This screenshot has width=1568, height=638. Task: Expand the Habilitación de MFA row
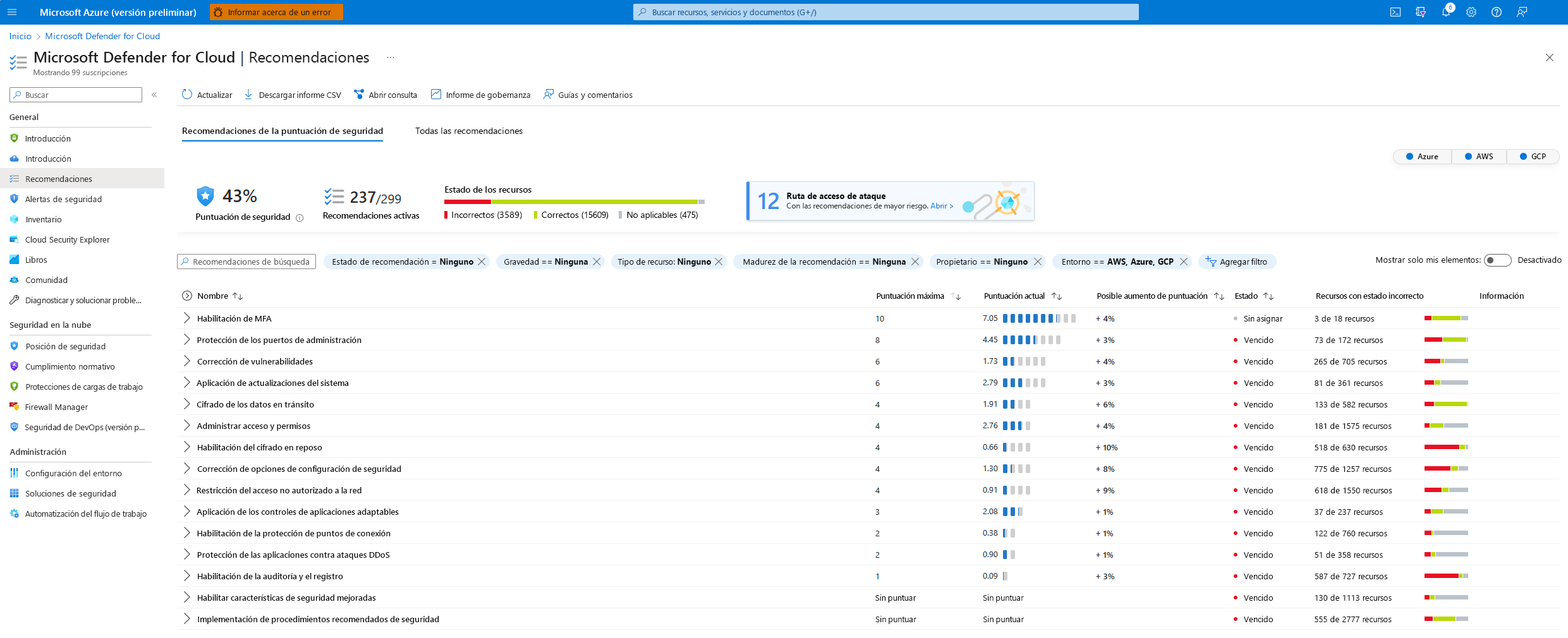pos(186,318)
